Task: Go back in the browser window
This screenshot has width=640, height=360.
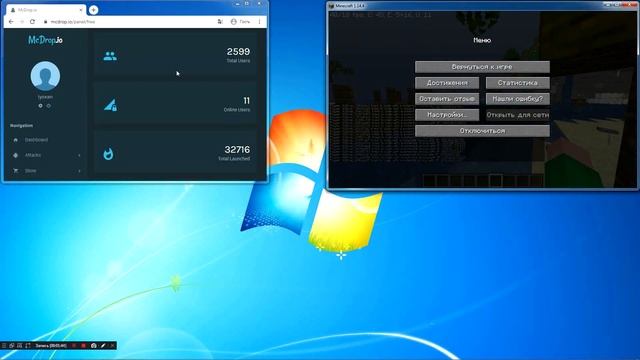Action: click(11, 22)
